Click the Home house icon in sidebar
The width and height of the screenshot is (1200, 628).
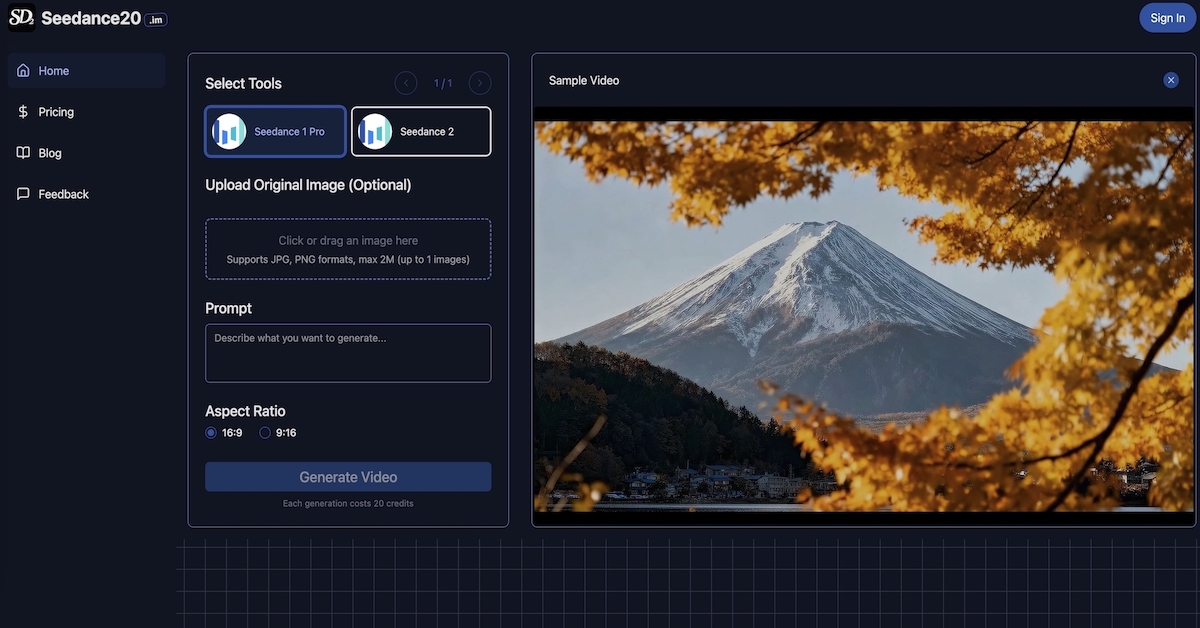pyautogui.click(x=23, y=71)
